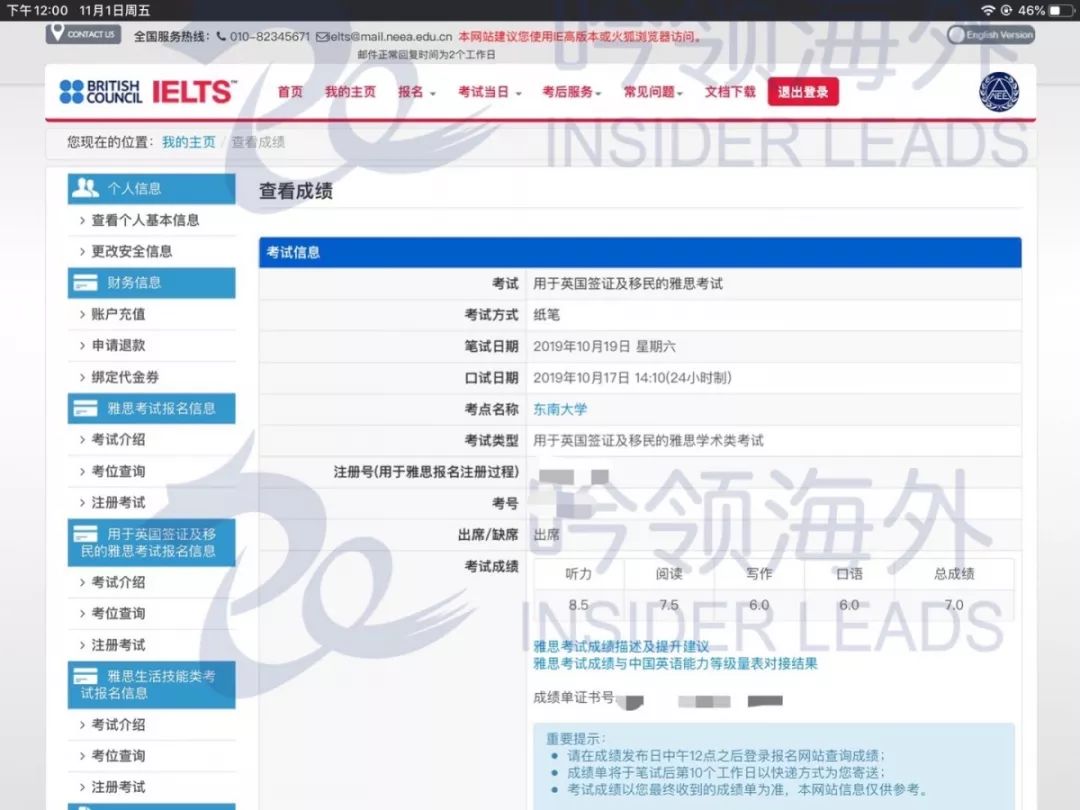The width and height of the screenshot is (1080, 810).
Task: Select 查看个人基本信息 in the sidebar
Action: [x=145, y=220]
